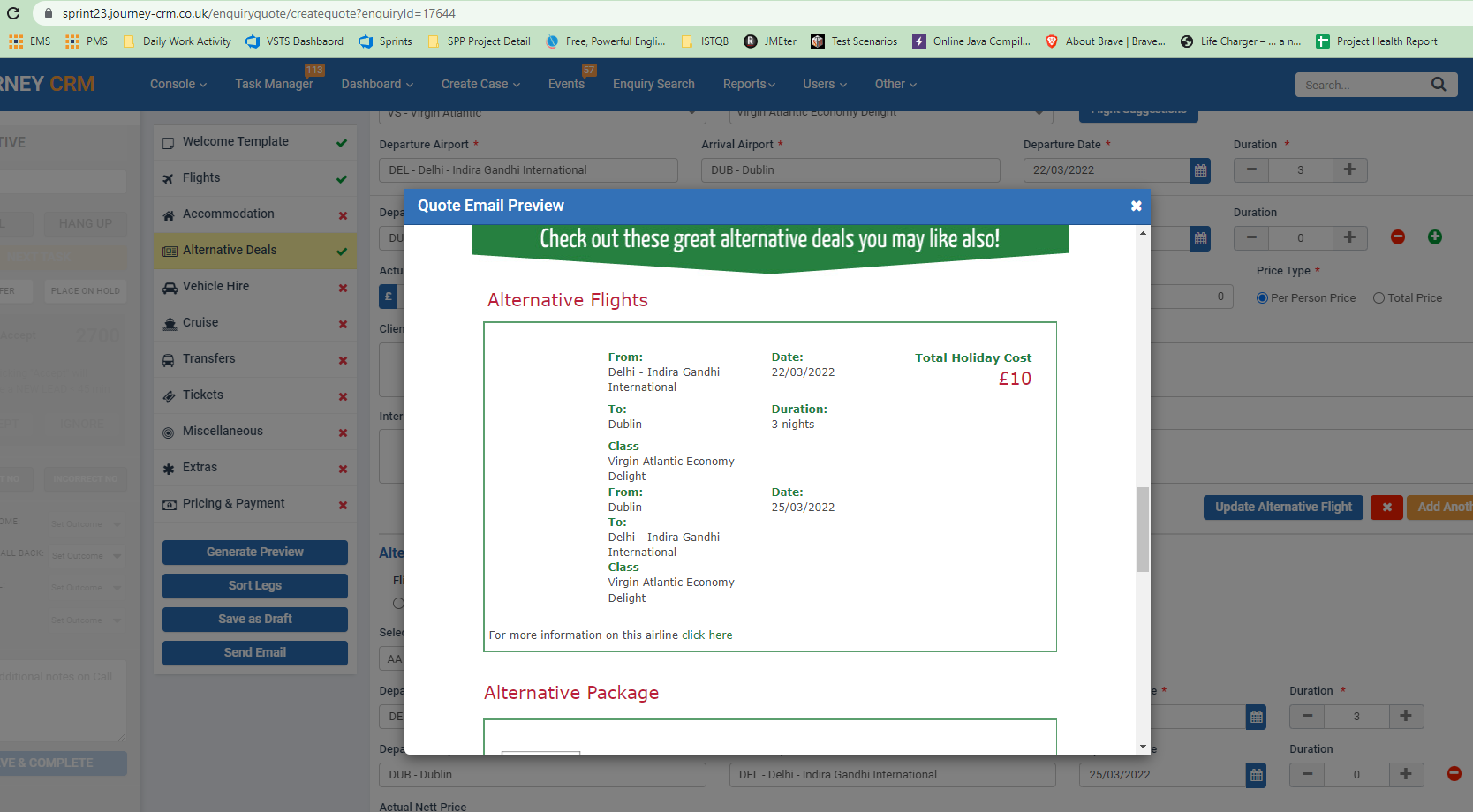Open the Project Health Report bookmark
Image resolution: width=1473 pixels, height=812 pixels.
point(1376,41)
